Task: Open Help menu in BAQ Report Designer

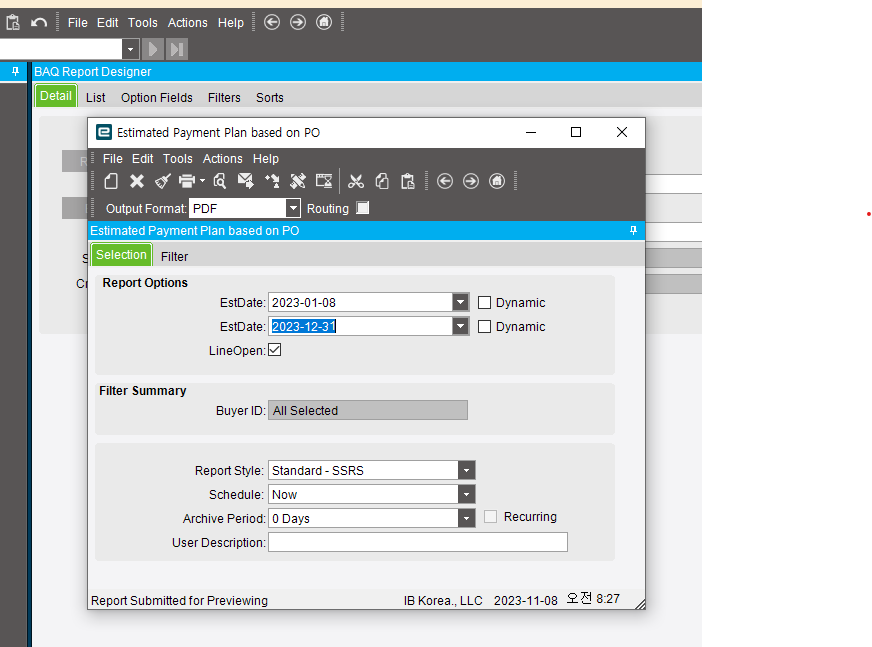Action: coord(231,23)
